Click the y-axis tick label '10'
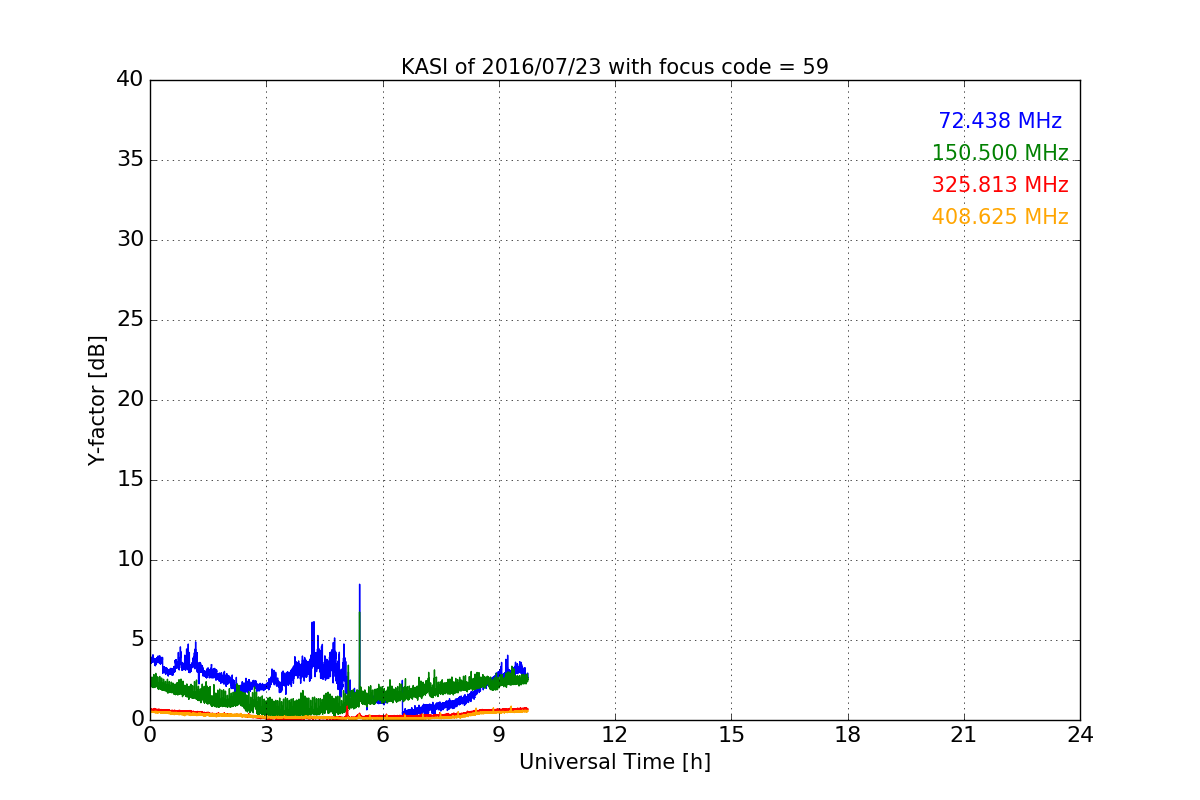 tap(130, 559)
